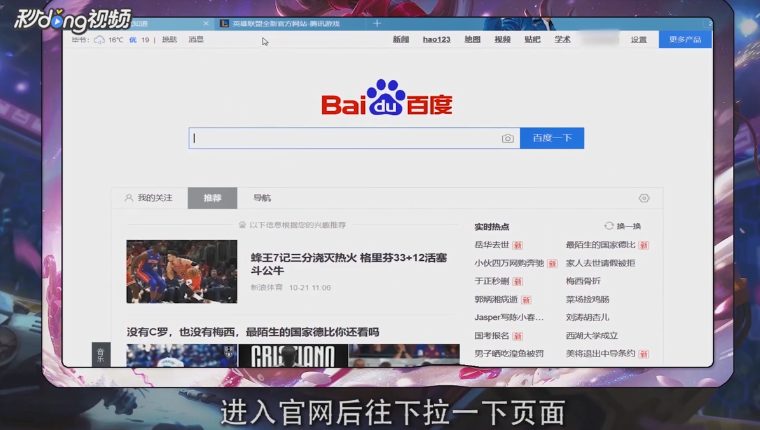This screenshot has width=760, height=430.
Task: Click the recommendation settings gear icon
Action: tap(644, 198)
